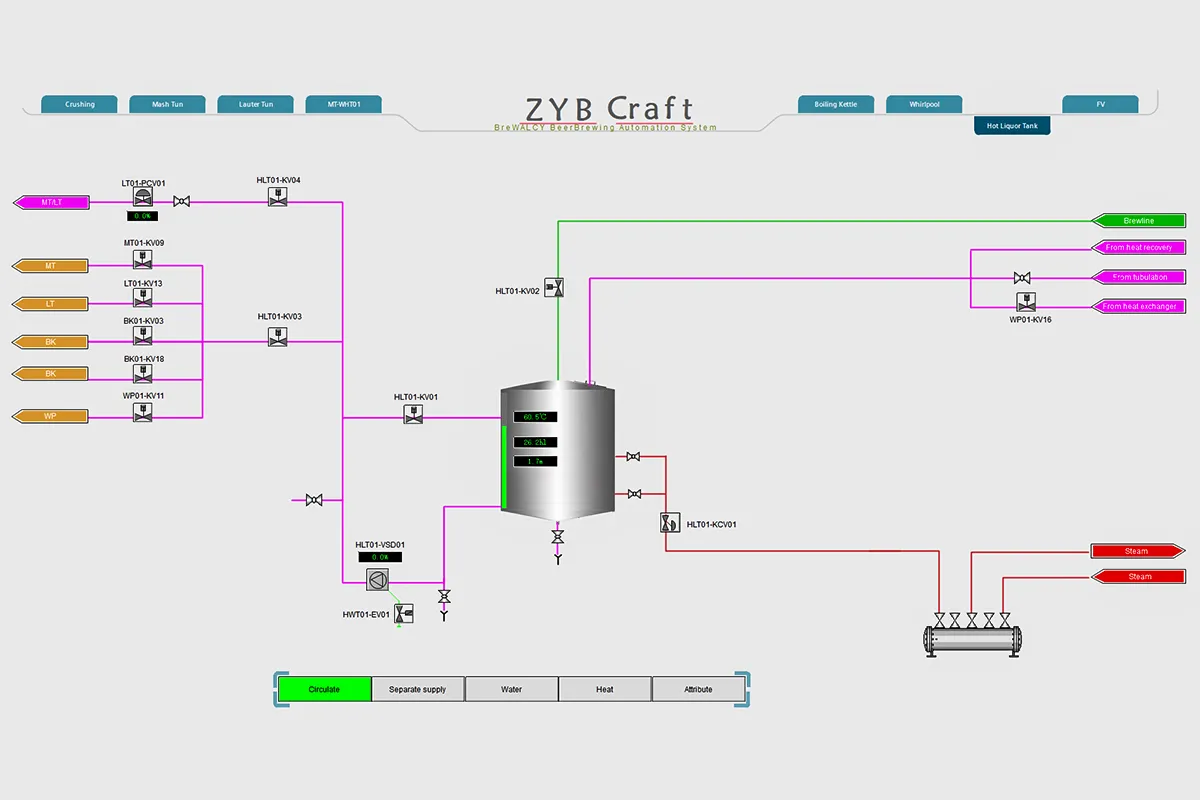
Task: Toggle valve HWT01-EV01
Action: 404,612
